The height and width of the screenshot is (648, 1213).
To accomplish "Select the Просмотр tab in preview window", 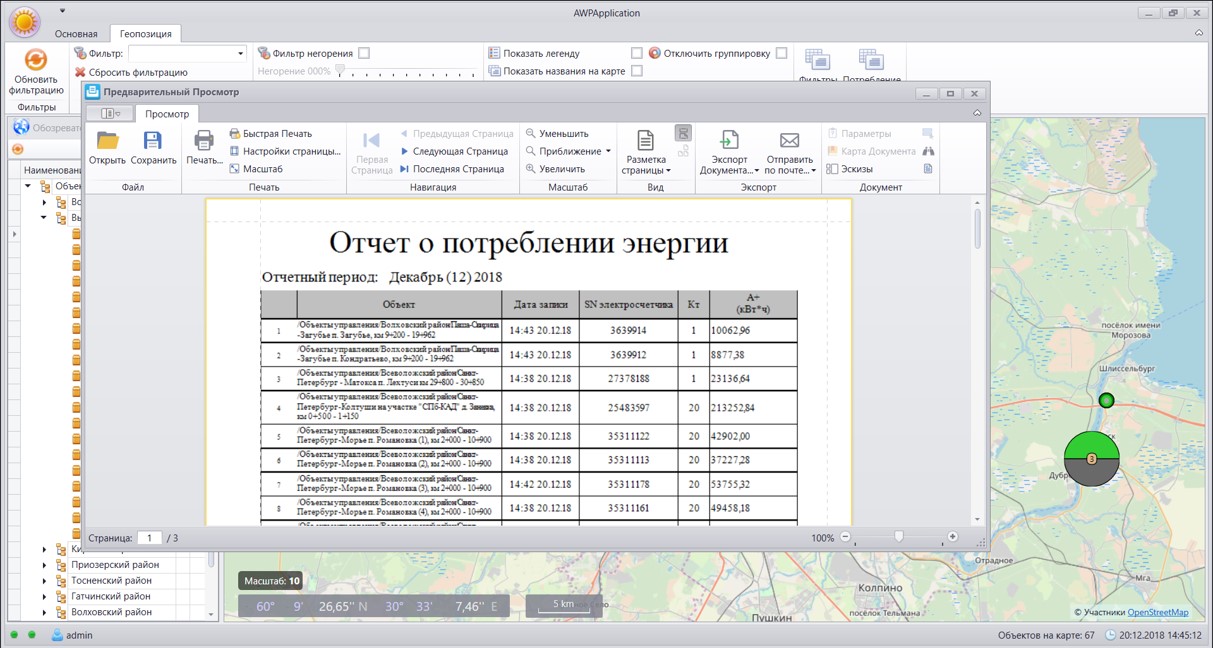I will 167,114.
